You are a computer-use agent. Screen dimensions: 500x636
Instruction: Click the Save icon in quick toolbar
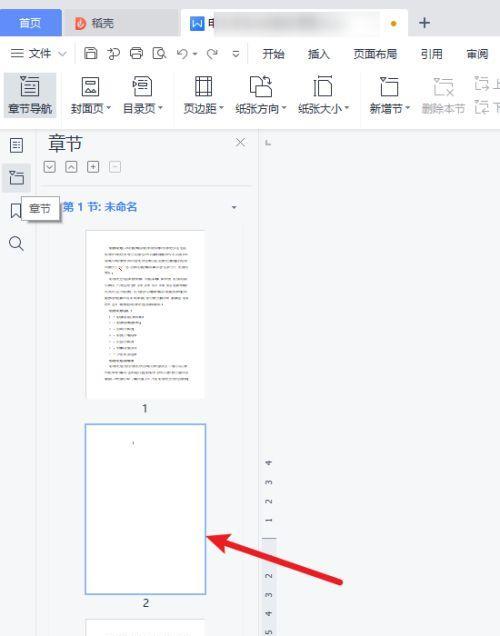click(90, 53)
